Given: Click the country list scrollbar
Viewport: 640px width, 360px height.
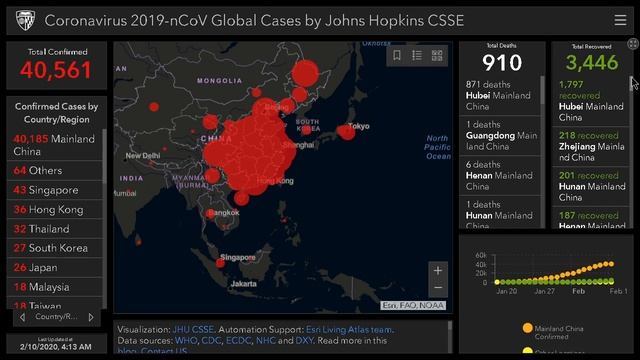Looking at the screenshot, I should [104, 157].
